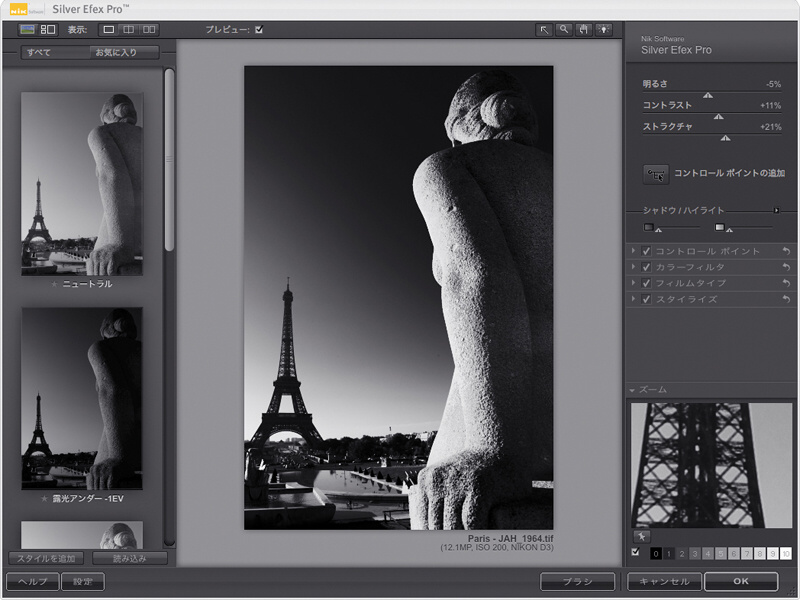The image size is (800, 600).
Task: Uncheck the スタイライズ option
Action: 646,299
